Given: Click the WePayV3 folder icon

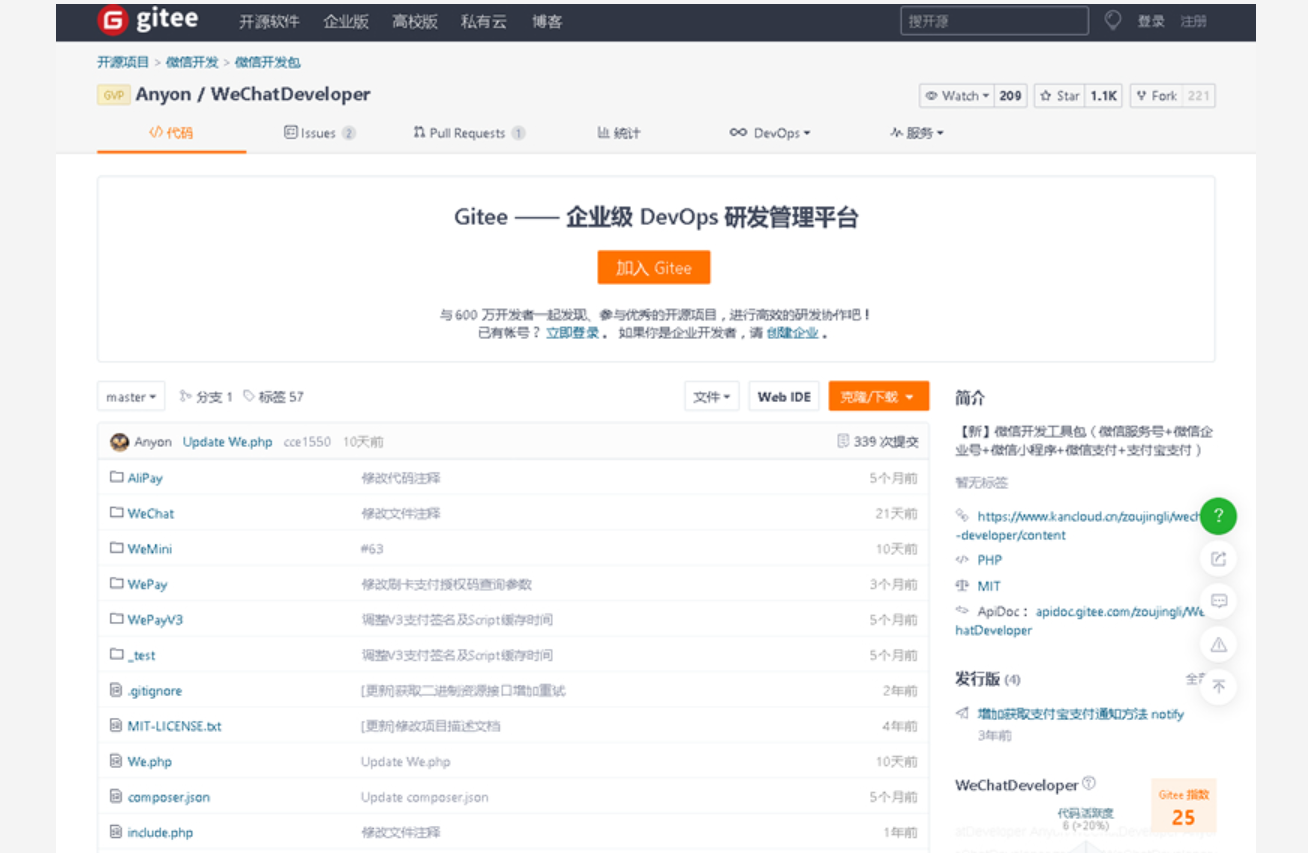Looking at the screenshot, I should (116, 619).
